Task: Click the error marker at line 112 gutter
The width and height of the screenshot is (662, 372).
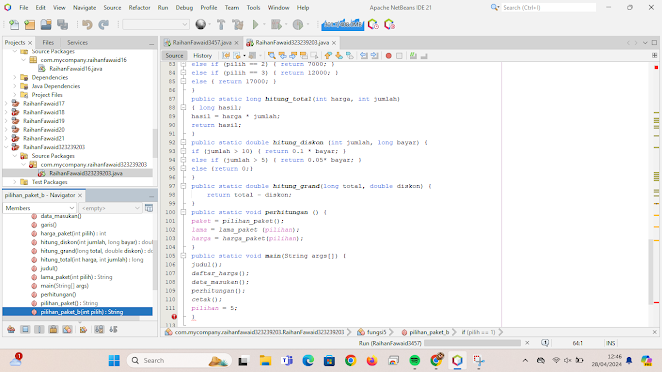Action: click(174, 317)
